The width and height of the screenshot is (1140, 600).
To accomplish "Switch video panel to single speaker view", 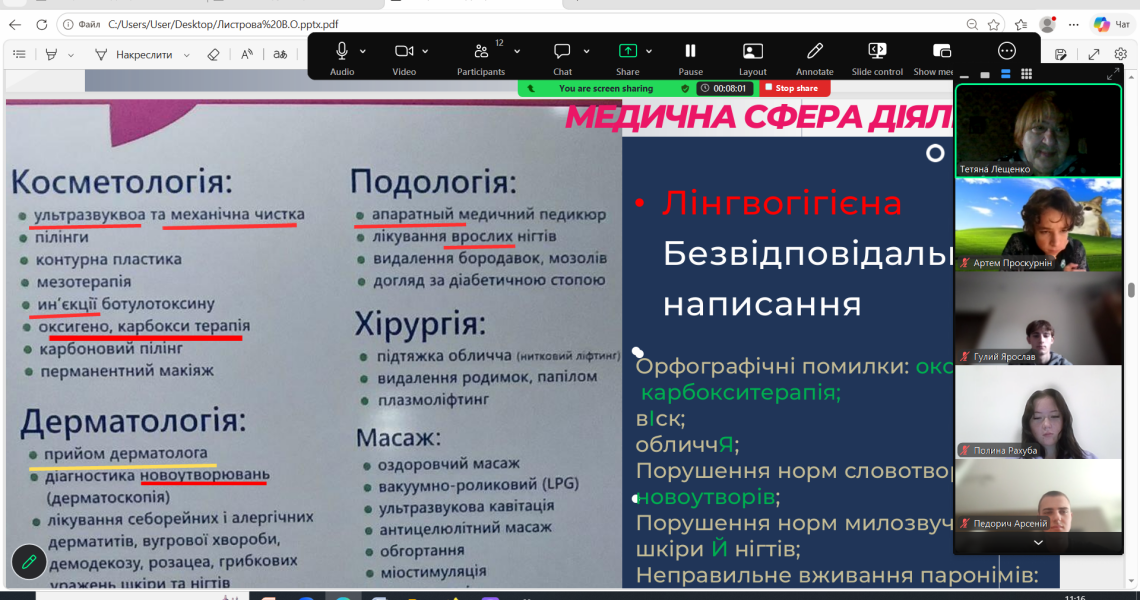I will [x=984, y=74].
